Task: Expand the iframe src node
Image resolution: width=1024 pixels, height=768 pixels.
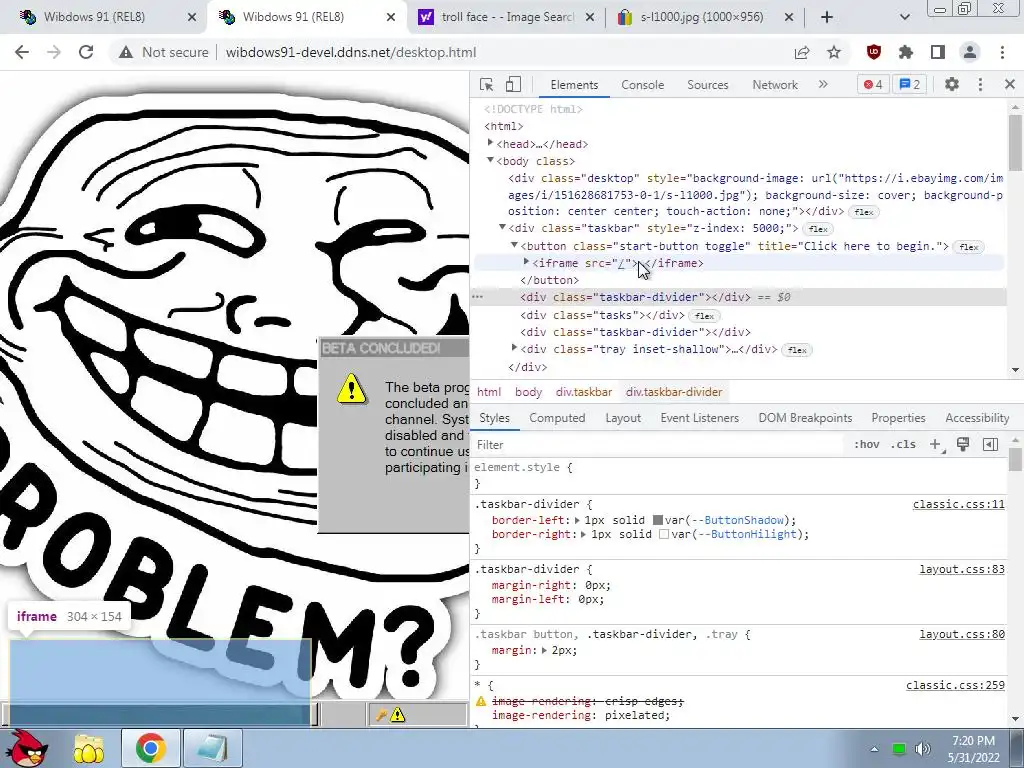Action: [x=526, y=262]
